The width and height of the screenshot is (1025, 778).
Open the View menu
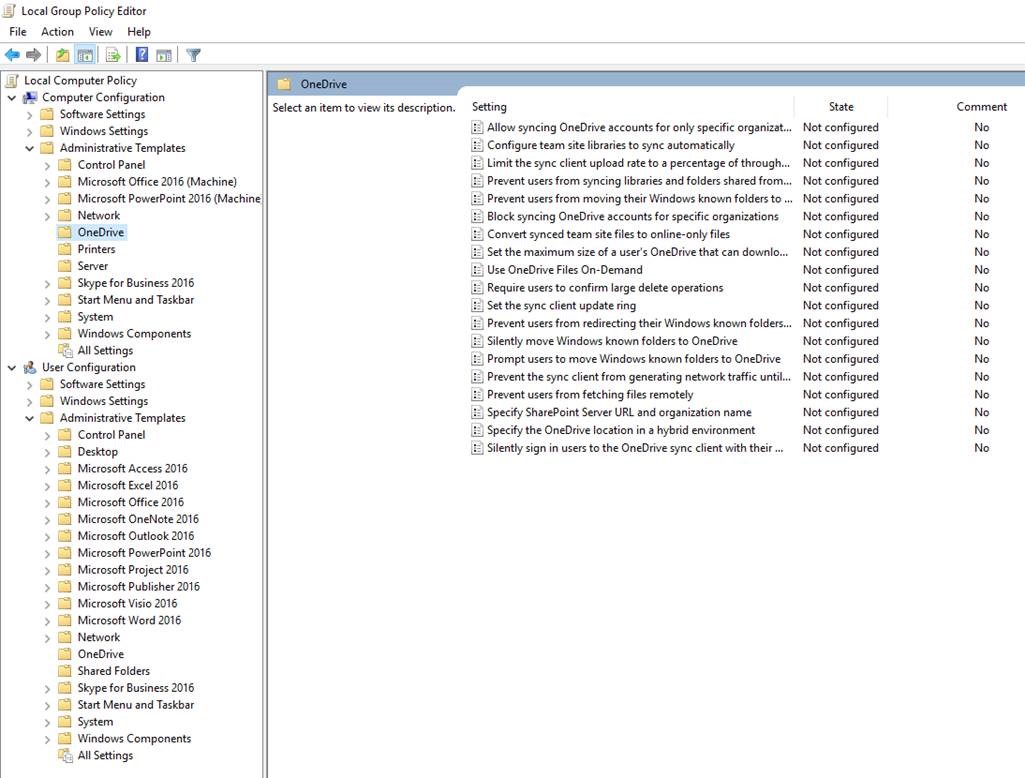tap(101, 31)
